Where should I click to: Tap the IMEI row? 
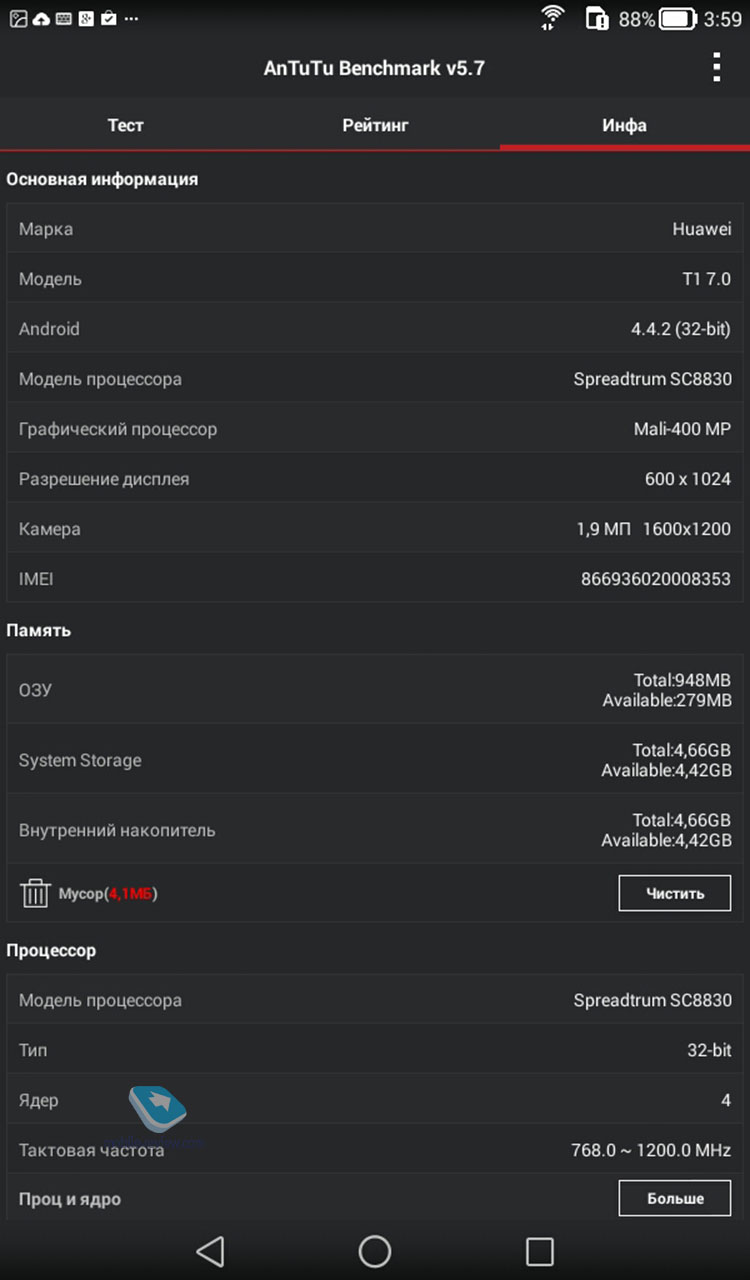[x=375, y=579]
